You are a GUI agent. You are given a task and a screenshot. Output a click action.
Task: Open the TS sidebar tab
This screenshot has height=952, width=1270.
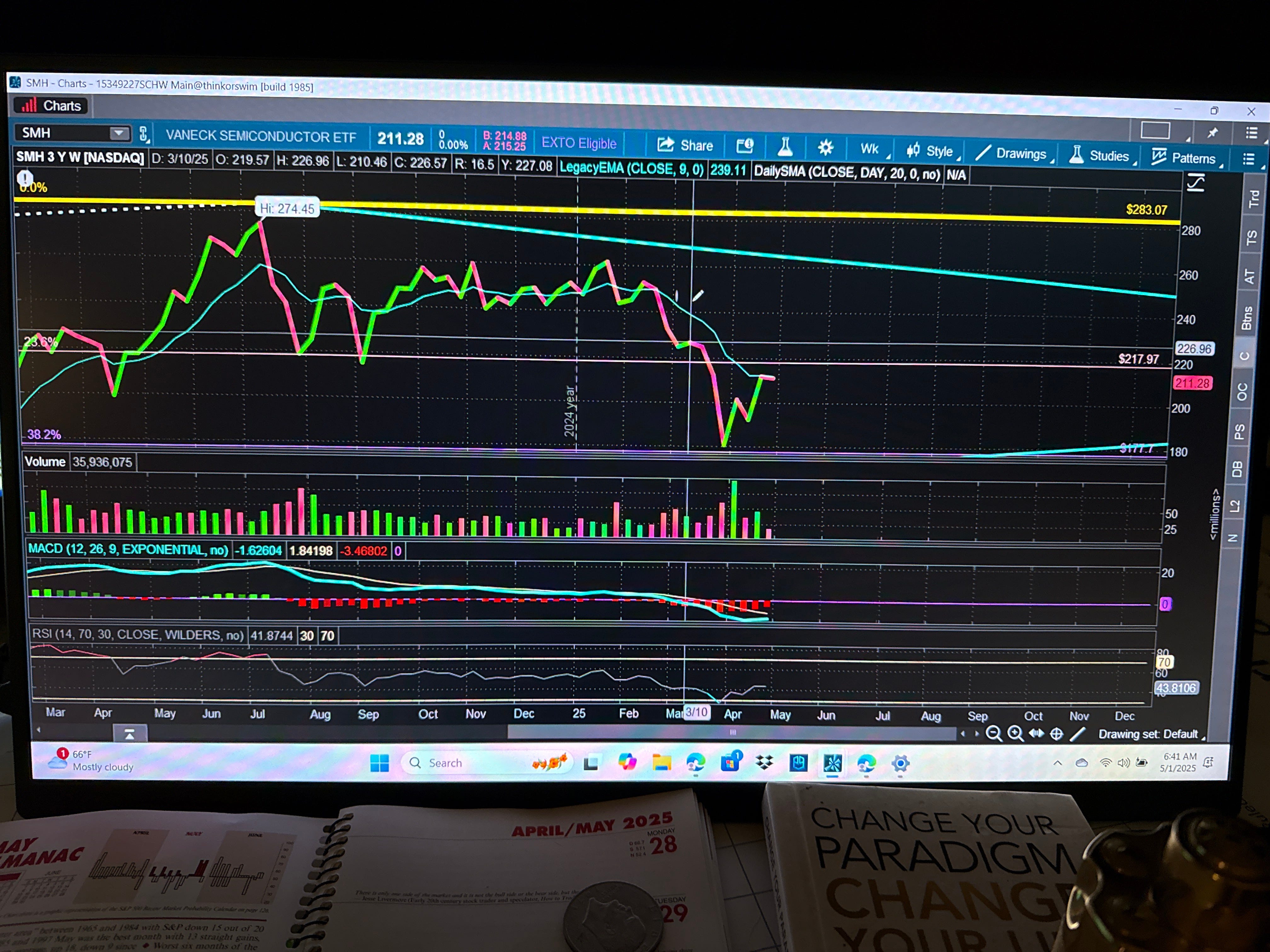1252,238
